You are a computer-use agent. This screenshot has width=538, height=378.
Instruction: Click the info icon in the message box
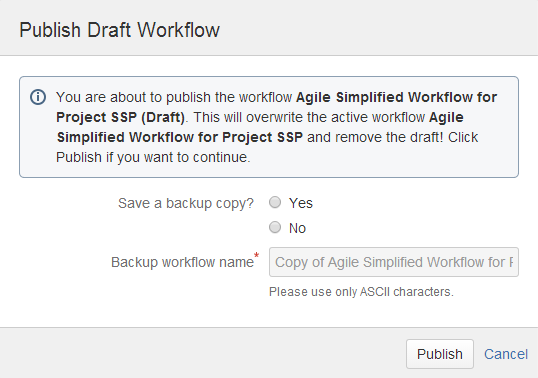coord(38,97)
